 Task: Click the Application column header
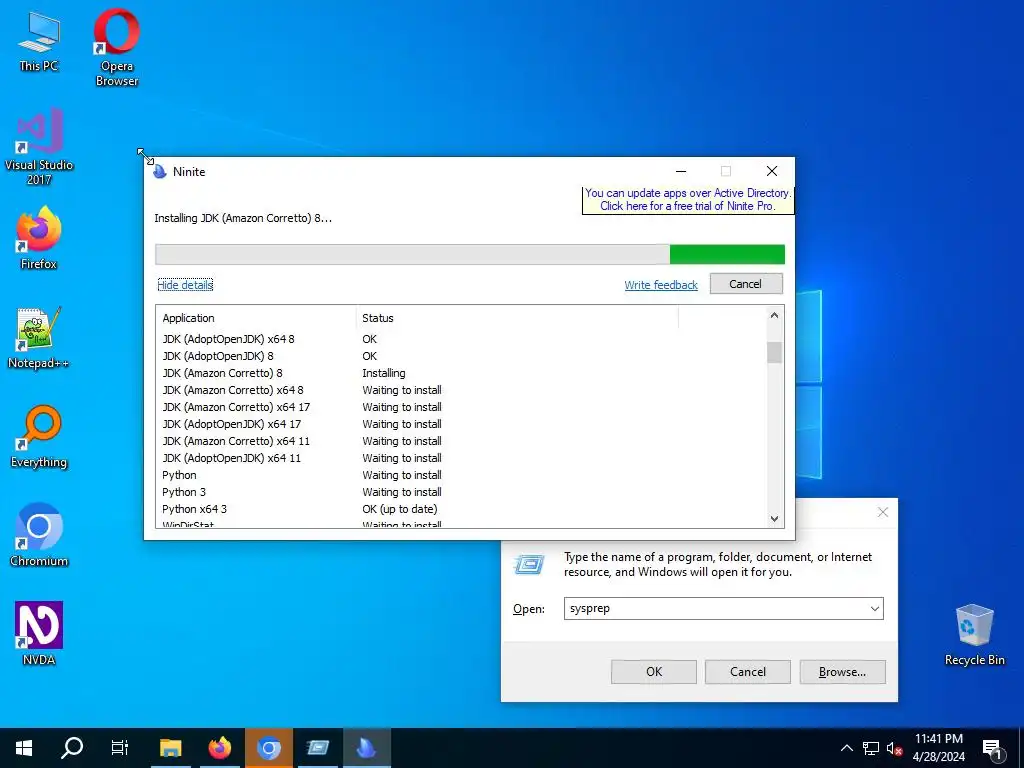[x=256, y=318]
